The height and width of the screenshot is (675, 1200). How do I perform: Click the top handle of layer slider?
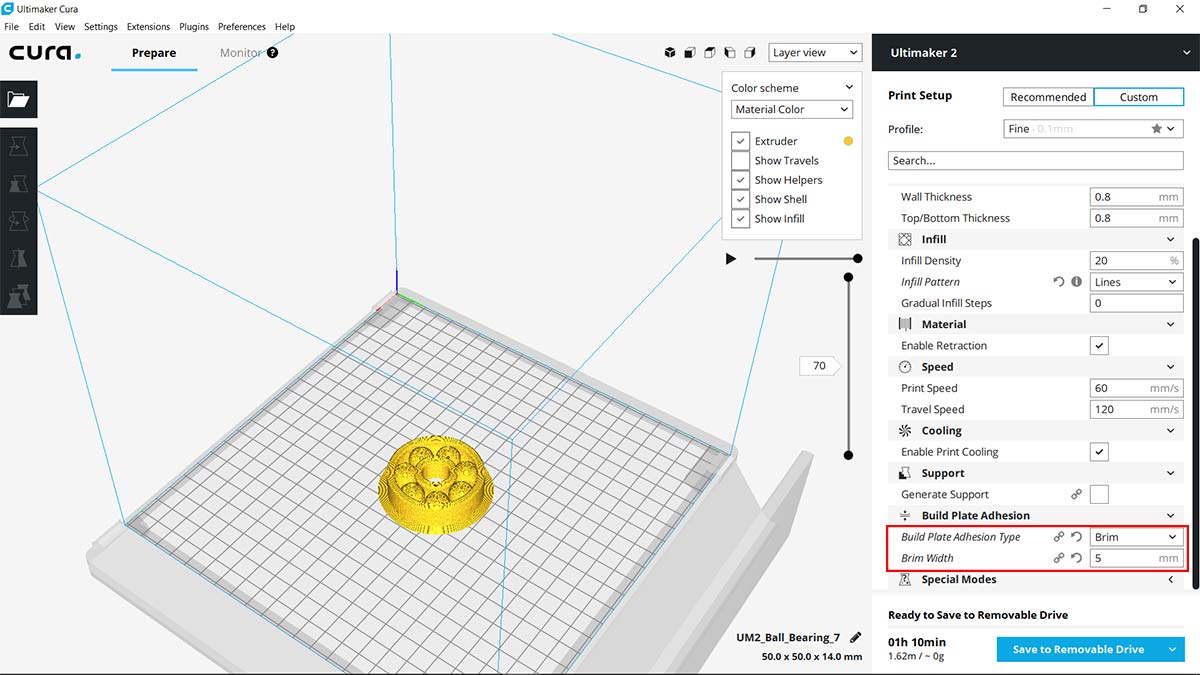(848, 277)
